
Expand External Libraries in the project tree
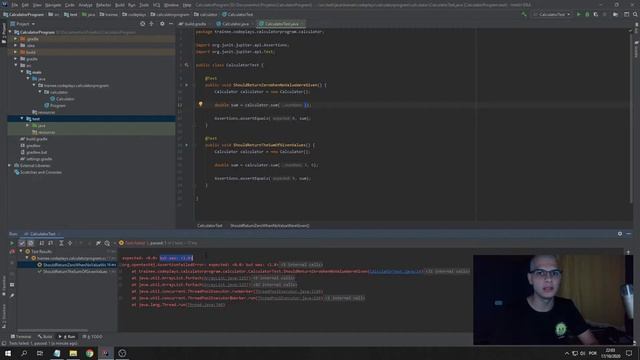point(10,165)
